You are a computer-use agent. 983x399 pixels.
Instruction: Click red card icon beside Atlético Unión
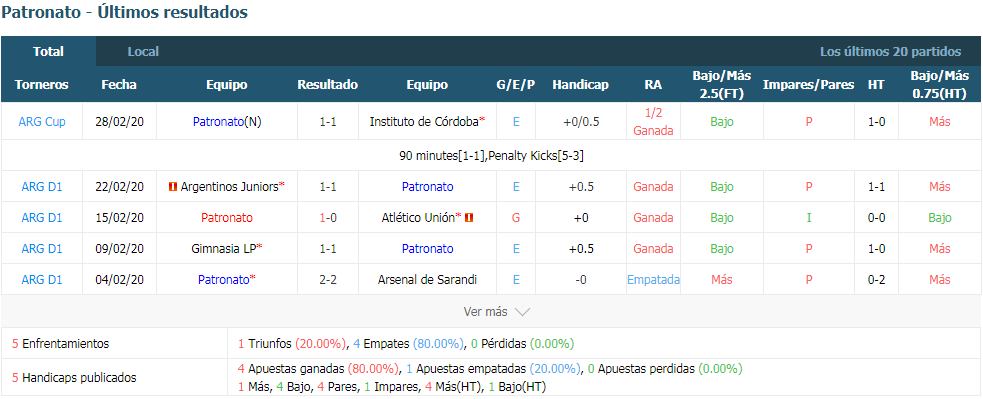(x=469, y=218)
